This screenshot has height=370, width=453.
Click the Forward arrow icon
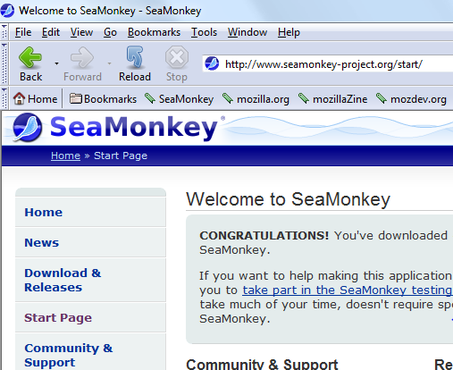82,57
